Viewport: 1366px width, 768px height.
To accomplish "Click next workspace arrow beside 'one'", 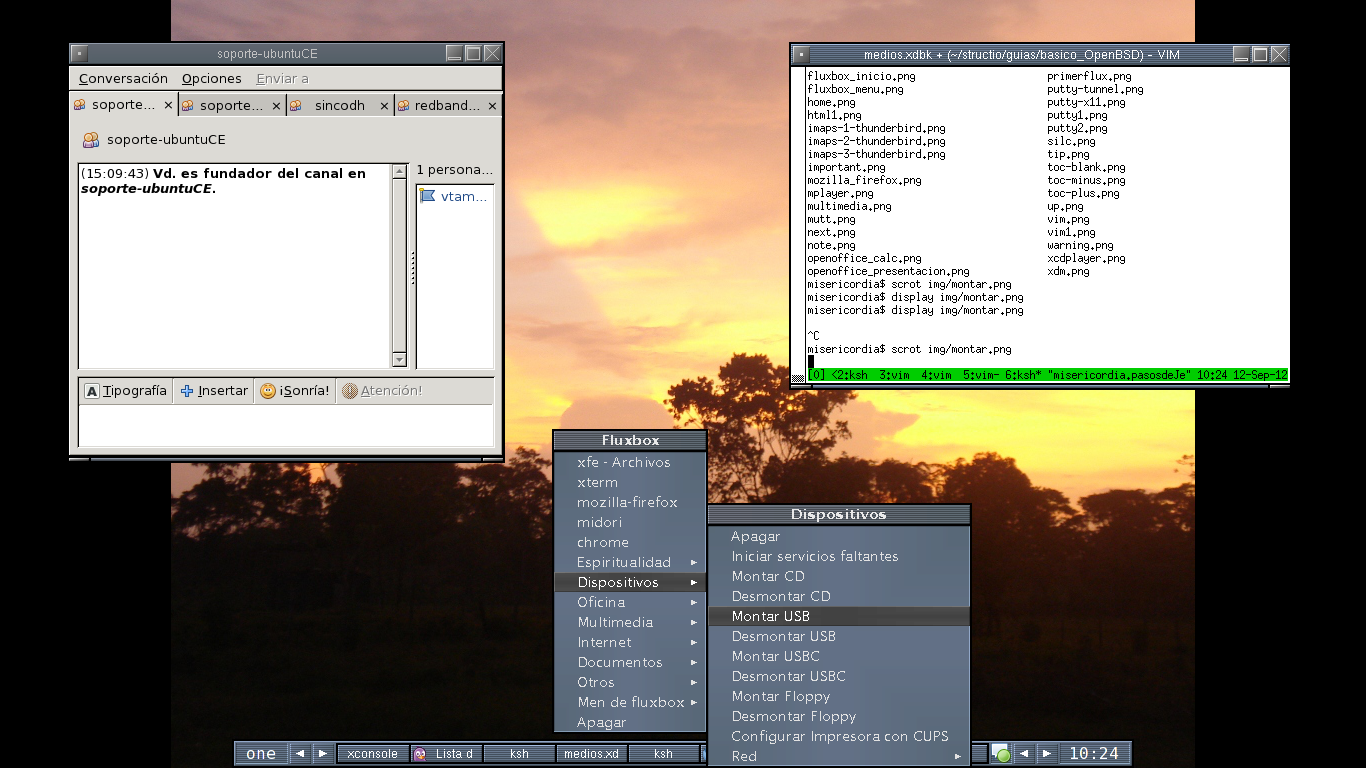I will click(322, 754).
